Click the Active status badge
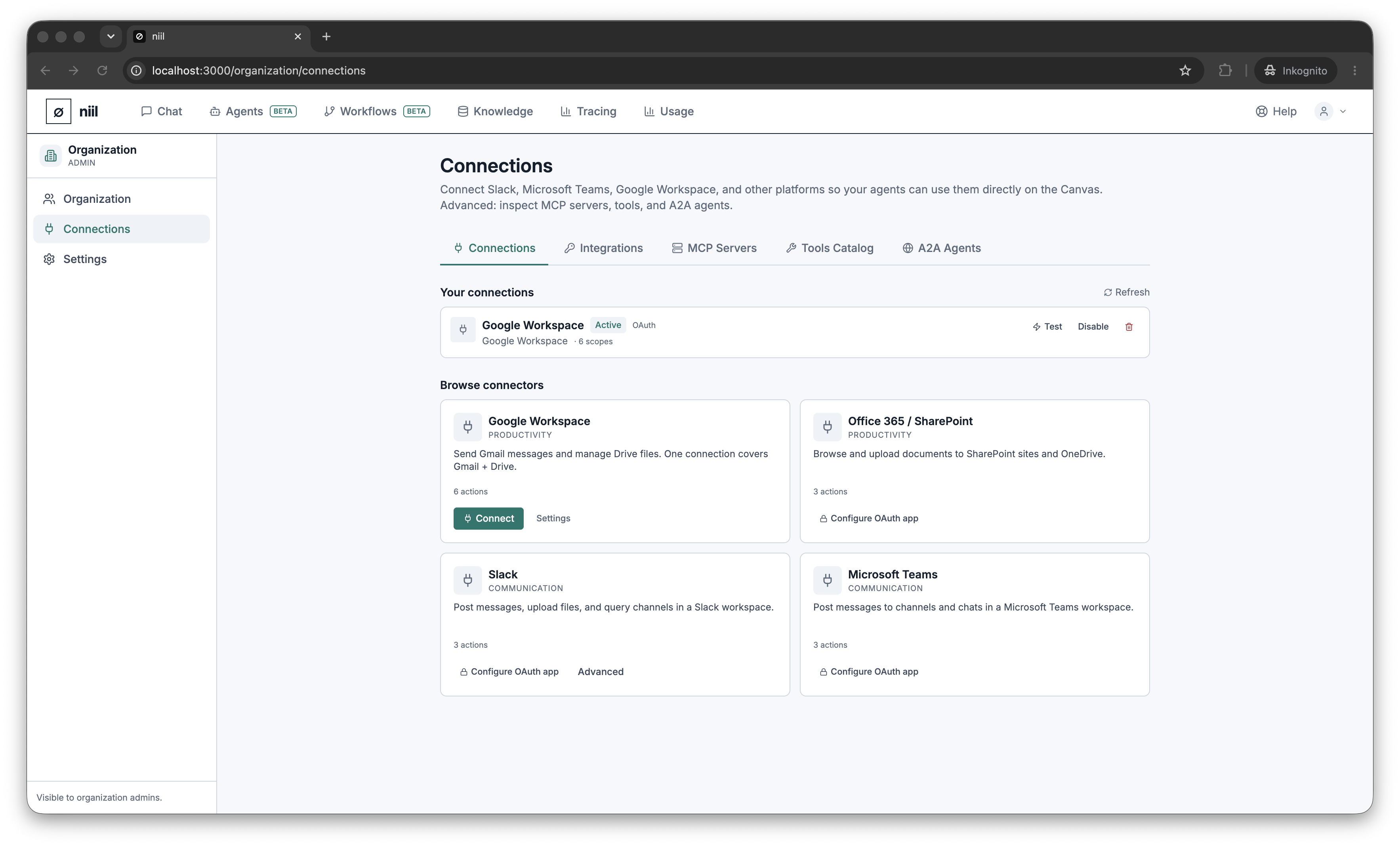This screenshot has height=847, width=1400. (x=607, y=325)
